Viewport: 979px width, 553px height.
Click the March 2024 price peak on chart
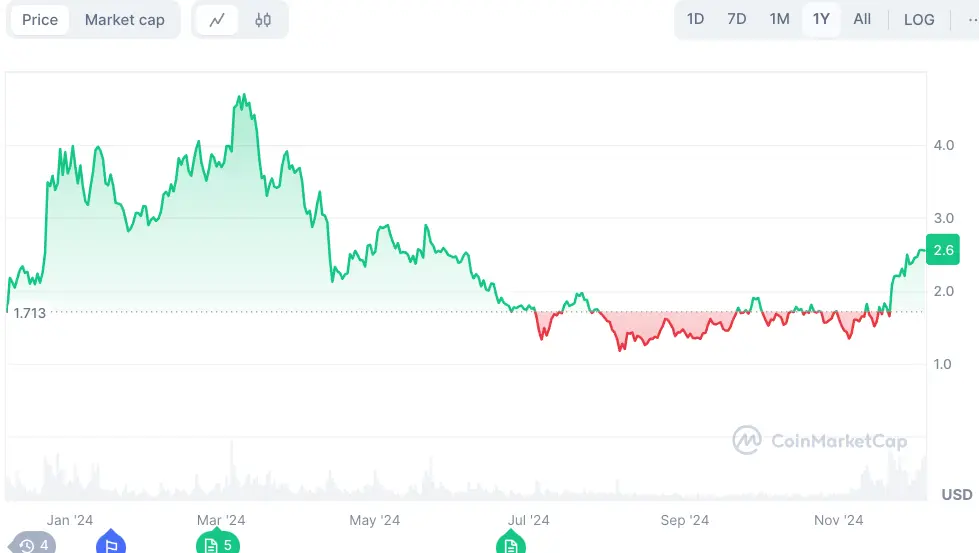[x=242, y=95]
